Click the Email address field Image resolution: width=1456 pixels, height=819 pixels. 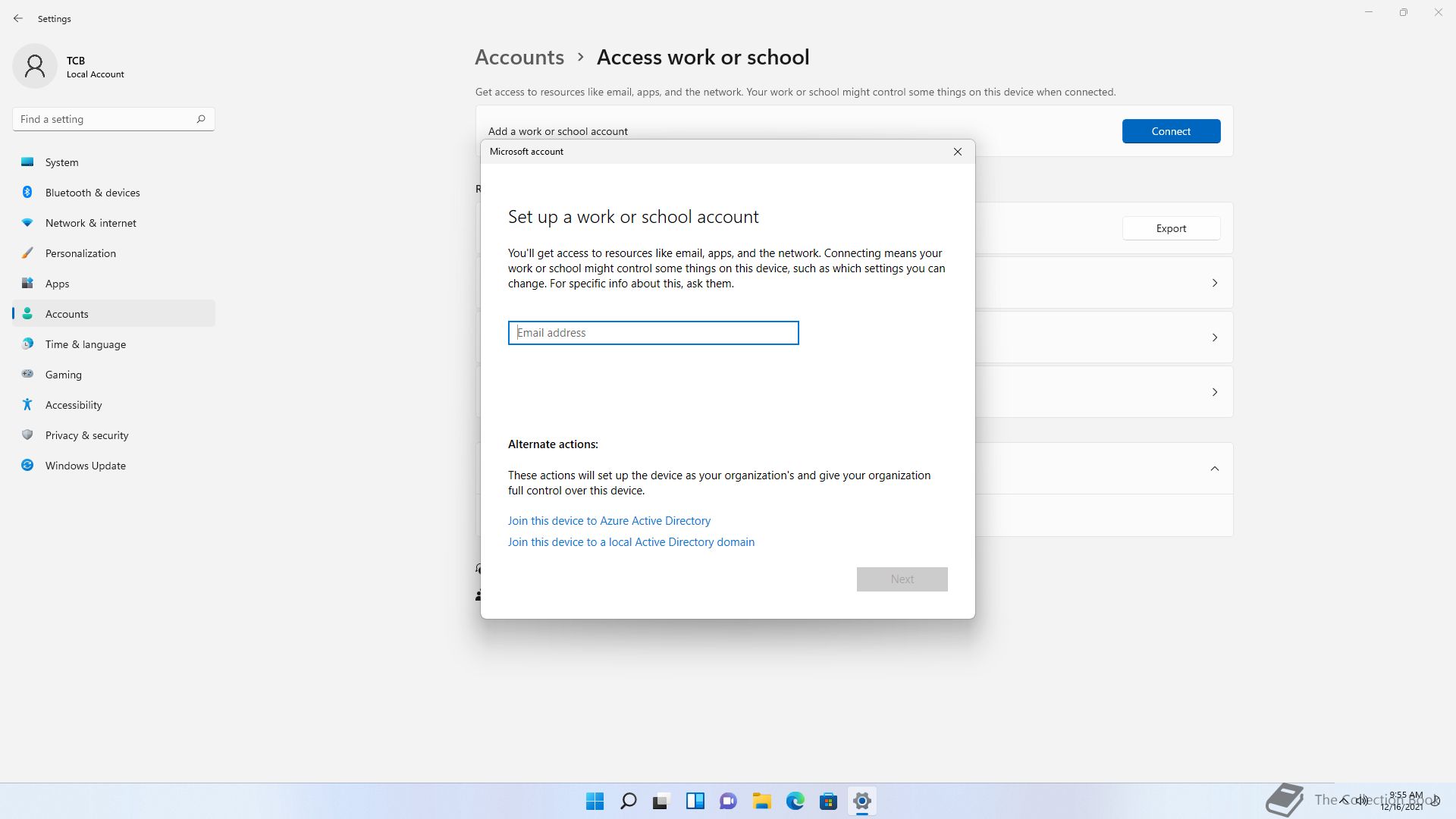click(x=653, y=333)
